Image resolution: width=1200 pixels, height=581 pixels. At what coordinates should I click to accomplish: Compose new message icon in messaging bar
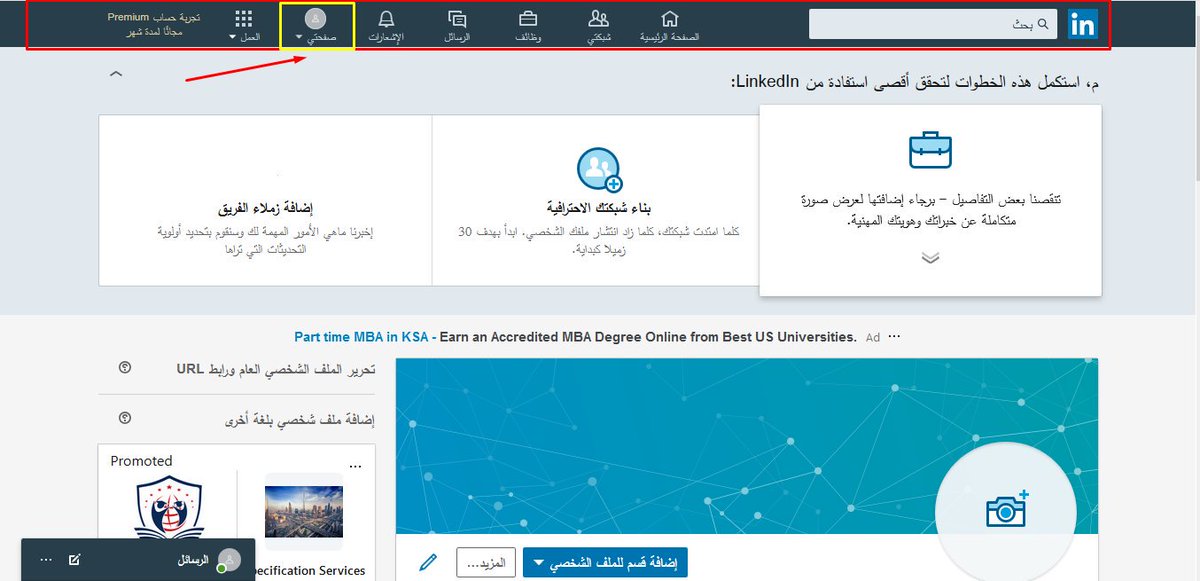click(x=74, y=560)
